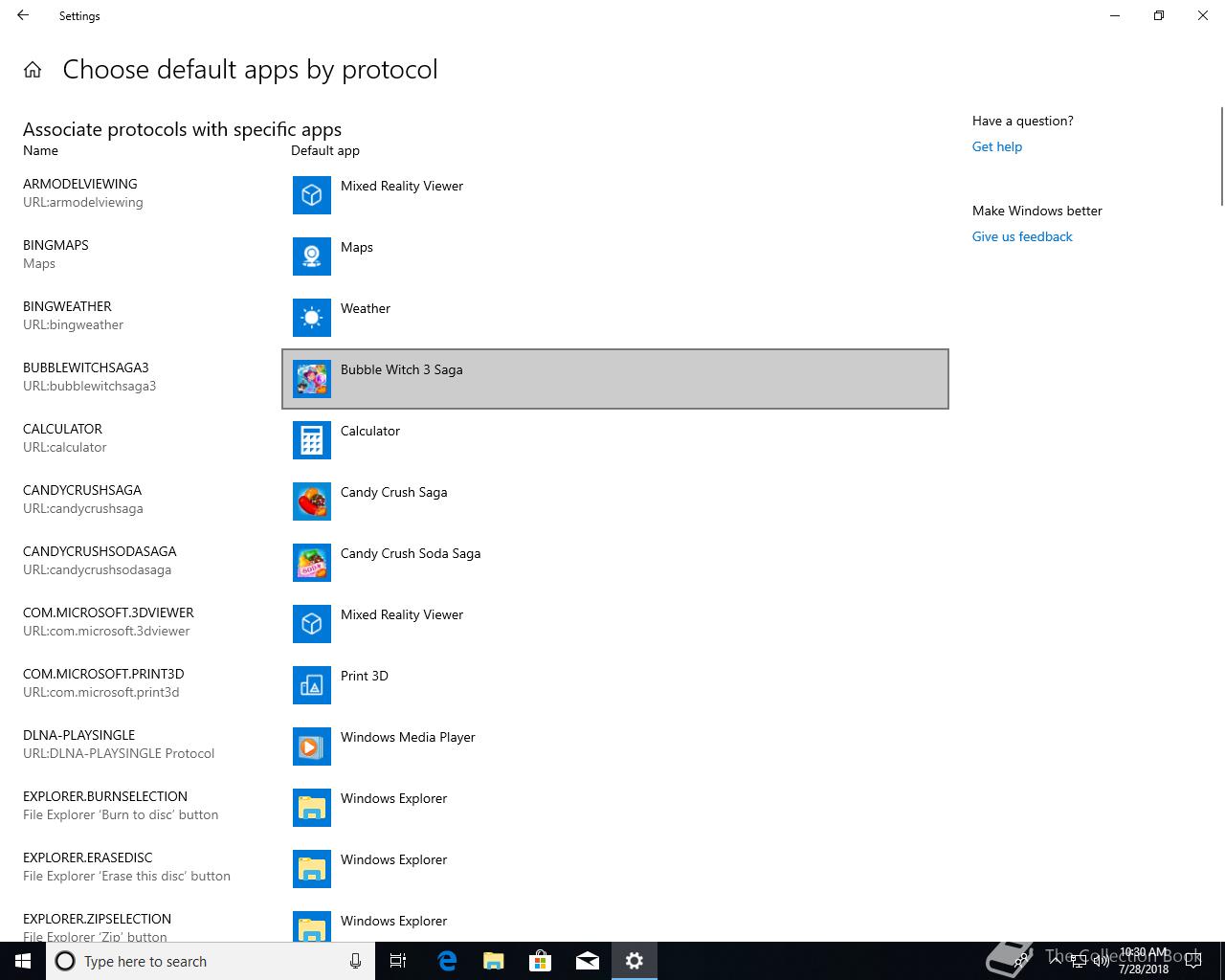Click the BINGWEATHER protocol name
The image size is (1225, 980).
pos(67,306)
